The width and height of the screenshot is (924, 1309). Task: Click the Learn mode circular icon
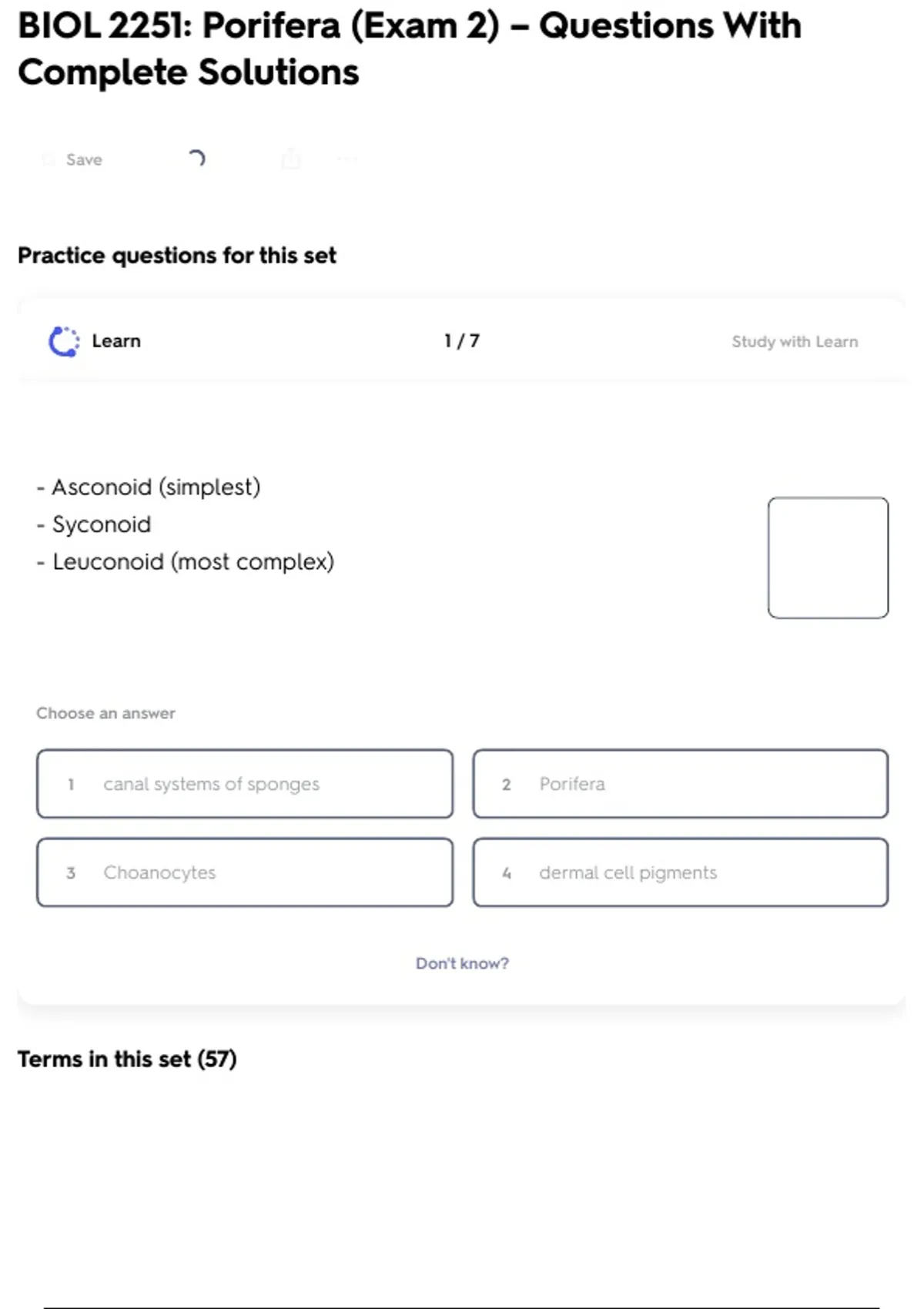(x=64, y=342)
